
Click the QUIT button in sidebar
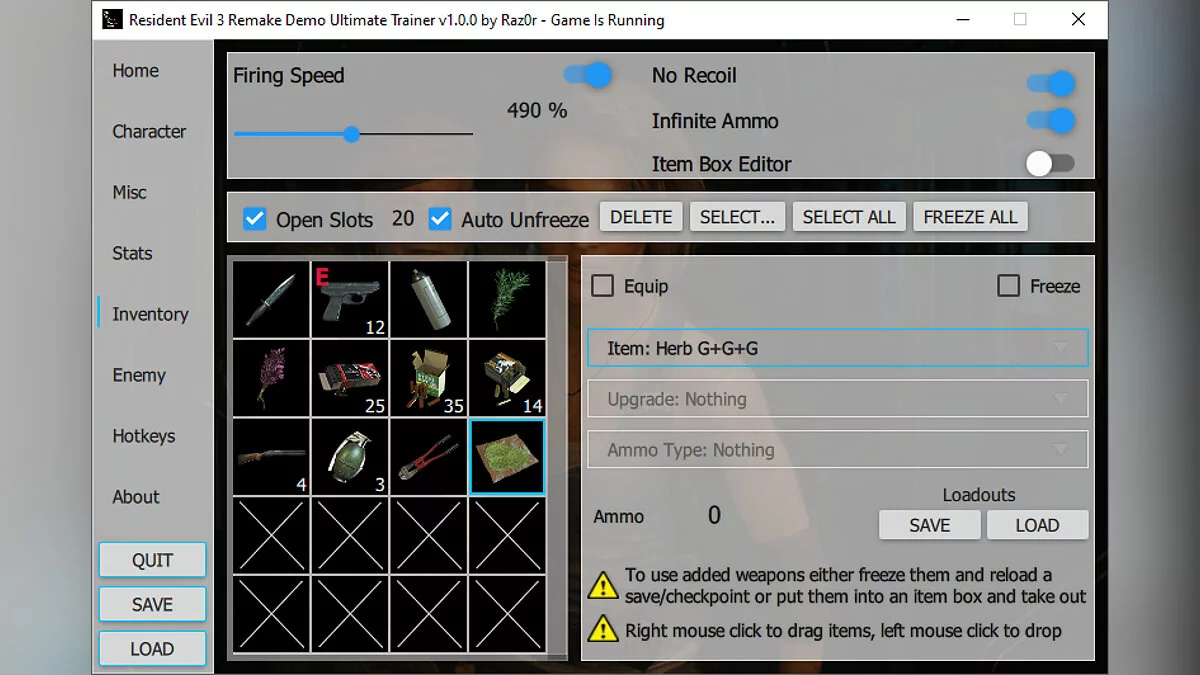tap(152, 560)
